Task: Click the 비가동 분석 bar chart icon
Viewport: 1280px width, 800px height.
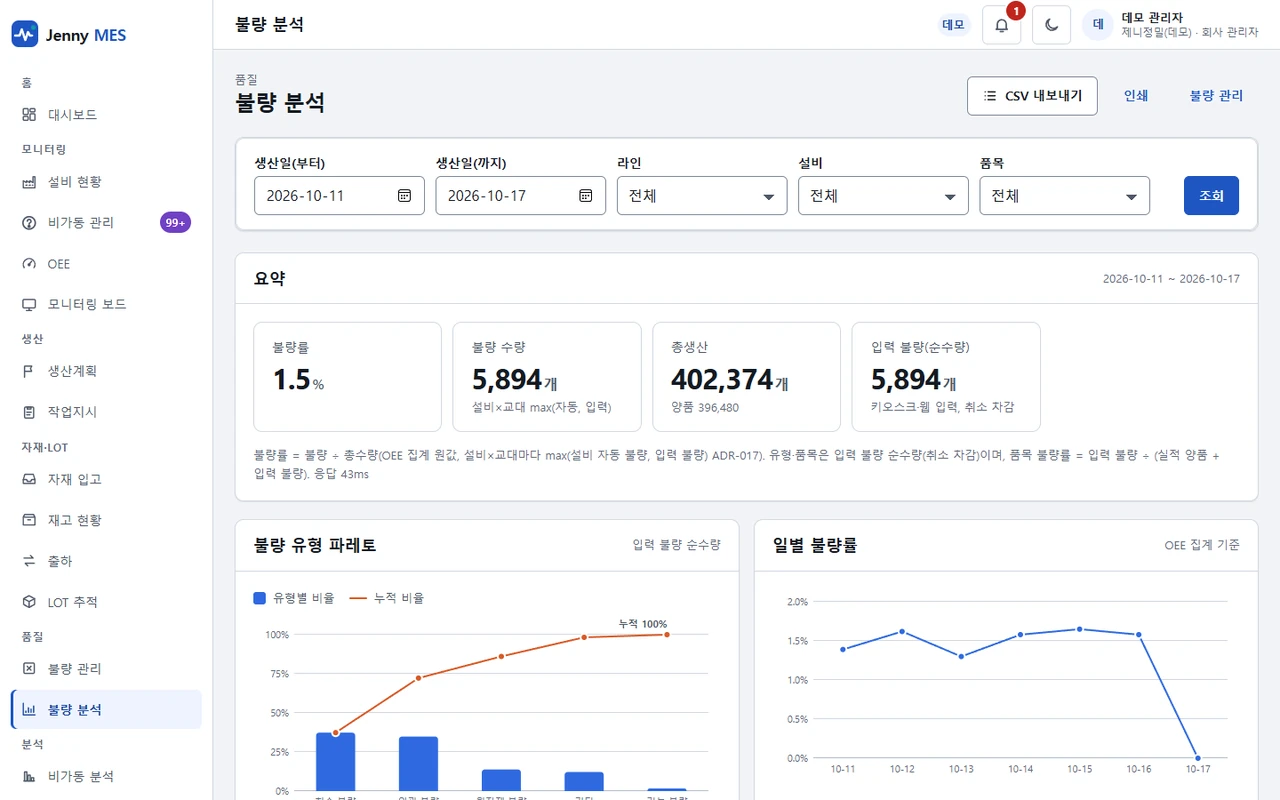Action: click(29, 777)
